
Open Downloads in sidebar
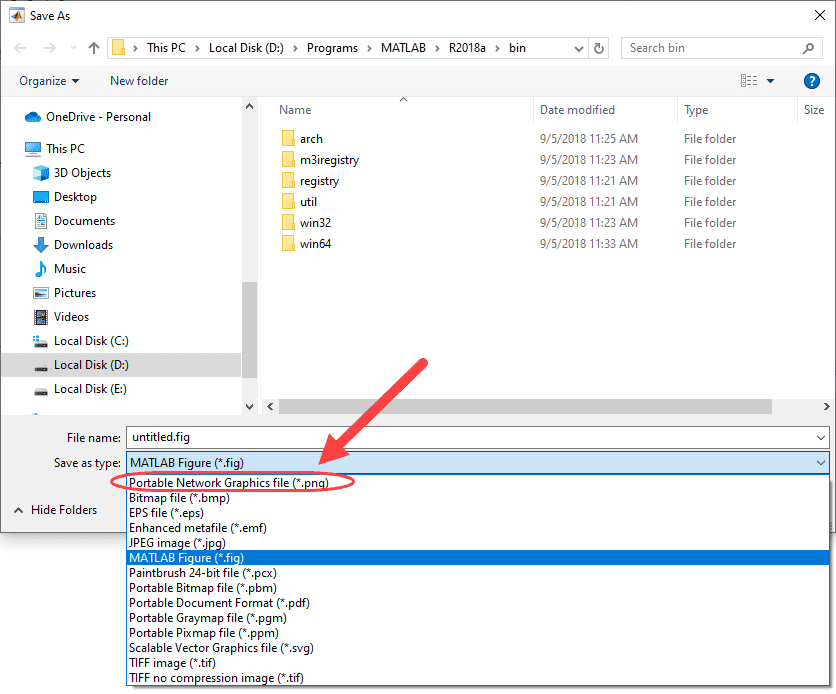click(73, 245)
